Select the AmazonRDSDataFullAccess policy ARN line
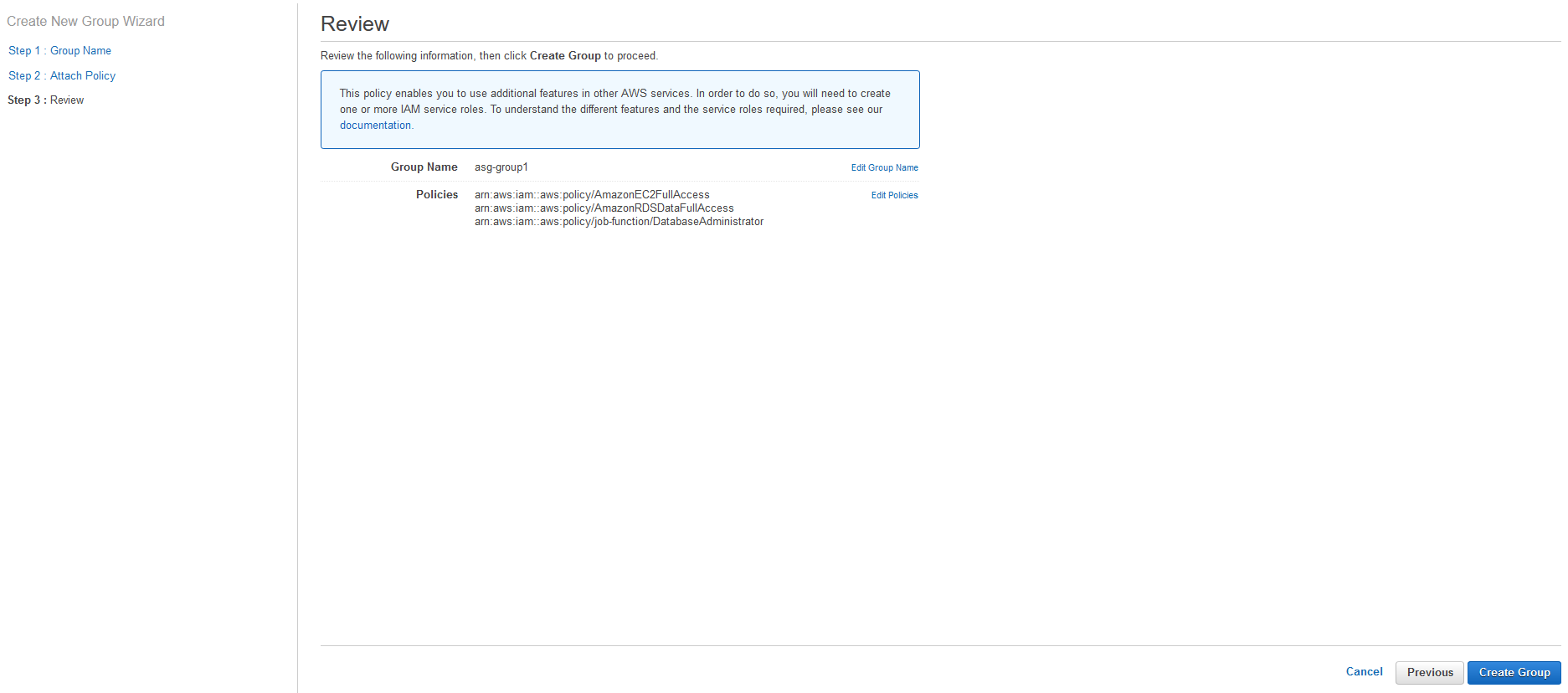Screen dimensions: 1568x693 point(604,208)
